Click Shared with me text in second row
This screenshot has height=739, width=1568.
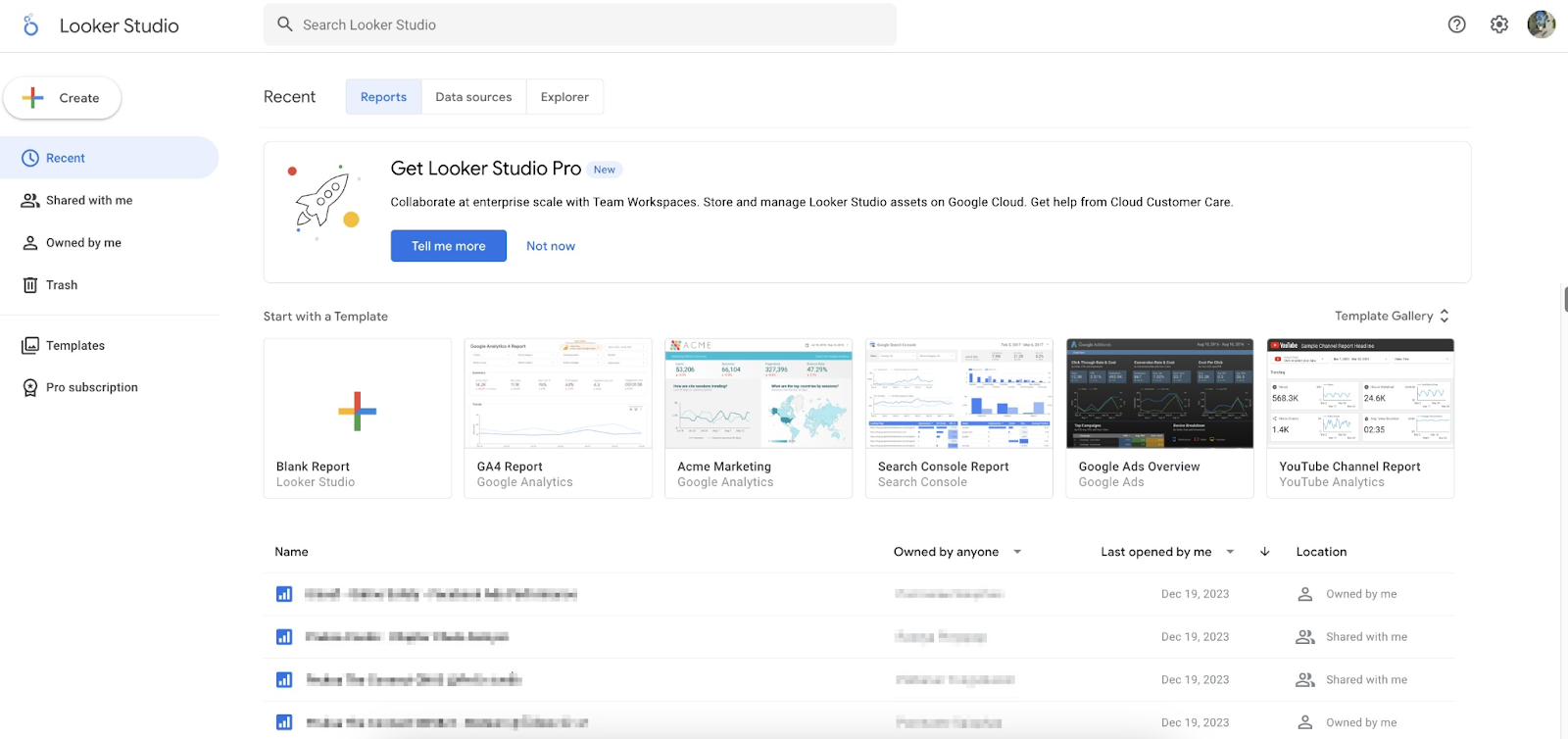click(1366, 637)
